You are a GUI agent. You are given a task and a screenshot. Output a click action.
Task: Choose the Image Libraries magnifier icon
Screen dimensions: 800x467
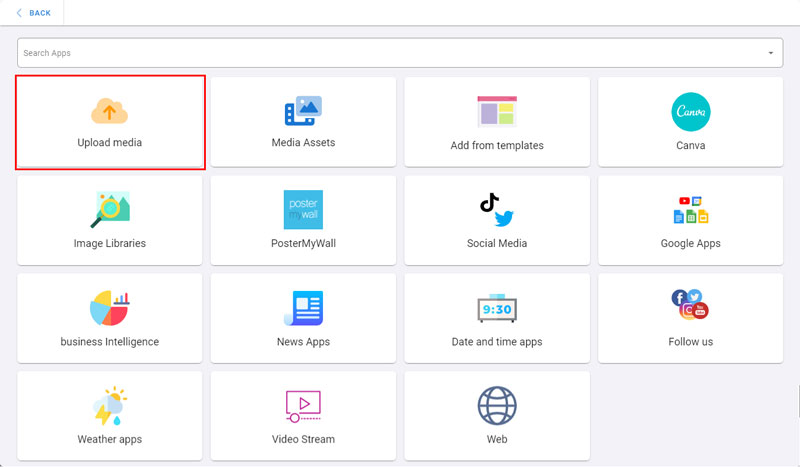tap(109, 209)
